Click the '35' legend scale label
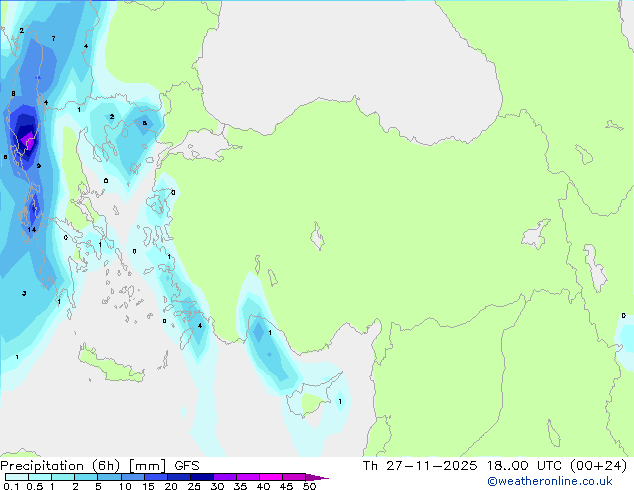Screen dimensions: 634x490 coord(240,486)
